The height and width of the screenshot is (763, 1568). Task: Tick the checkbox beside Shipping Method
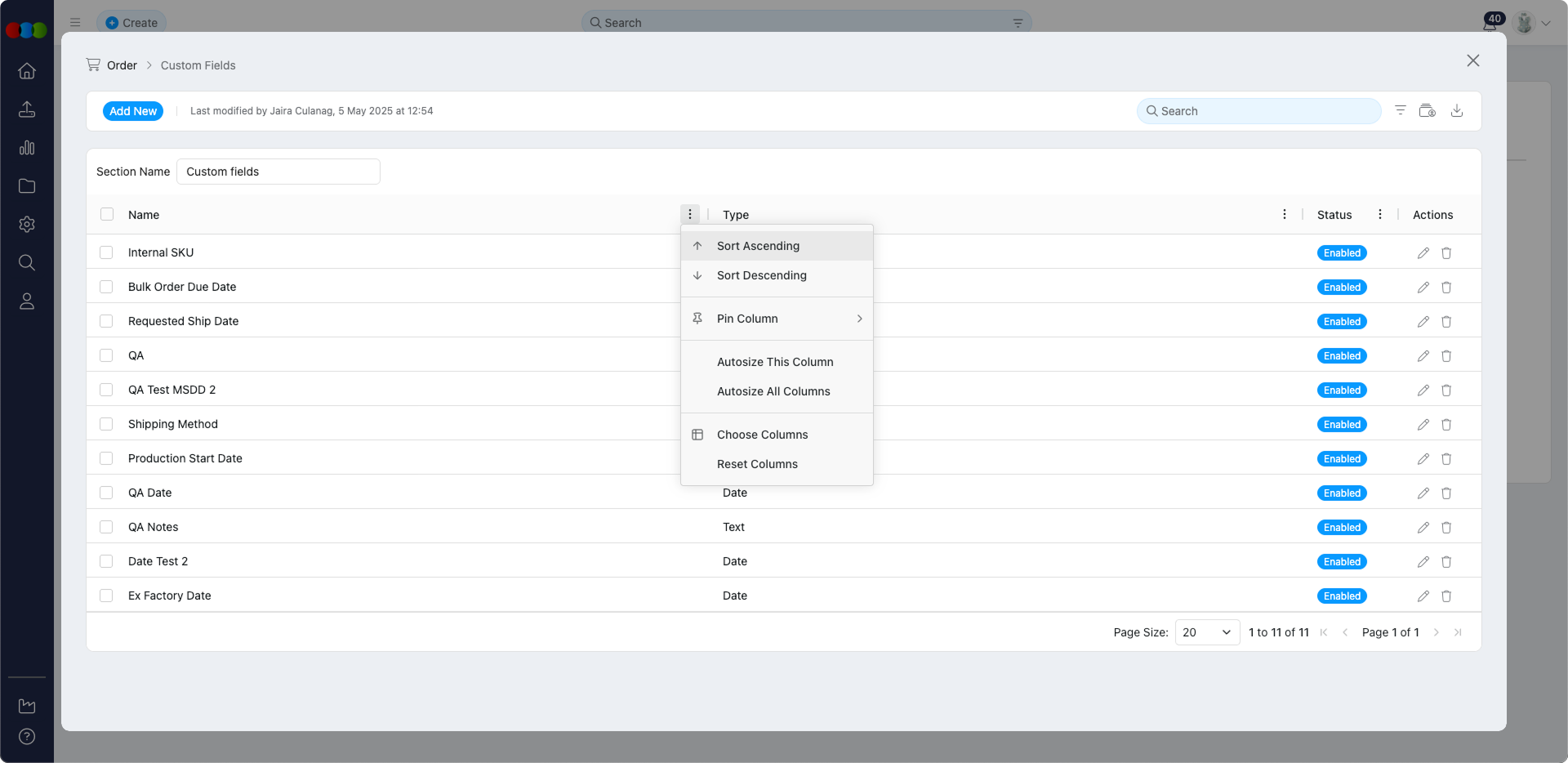pyautogui.click(x=106, y=424)
